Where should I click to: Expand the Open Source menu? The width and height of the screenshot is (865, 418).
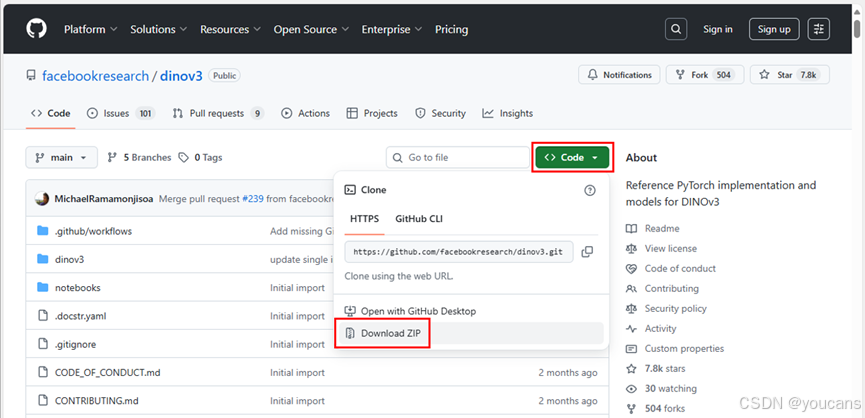click(x=311, y=29)
